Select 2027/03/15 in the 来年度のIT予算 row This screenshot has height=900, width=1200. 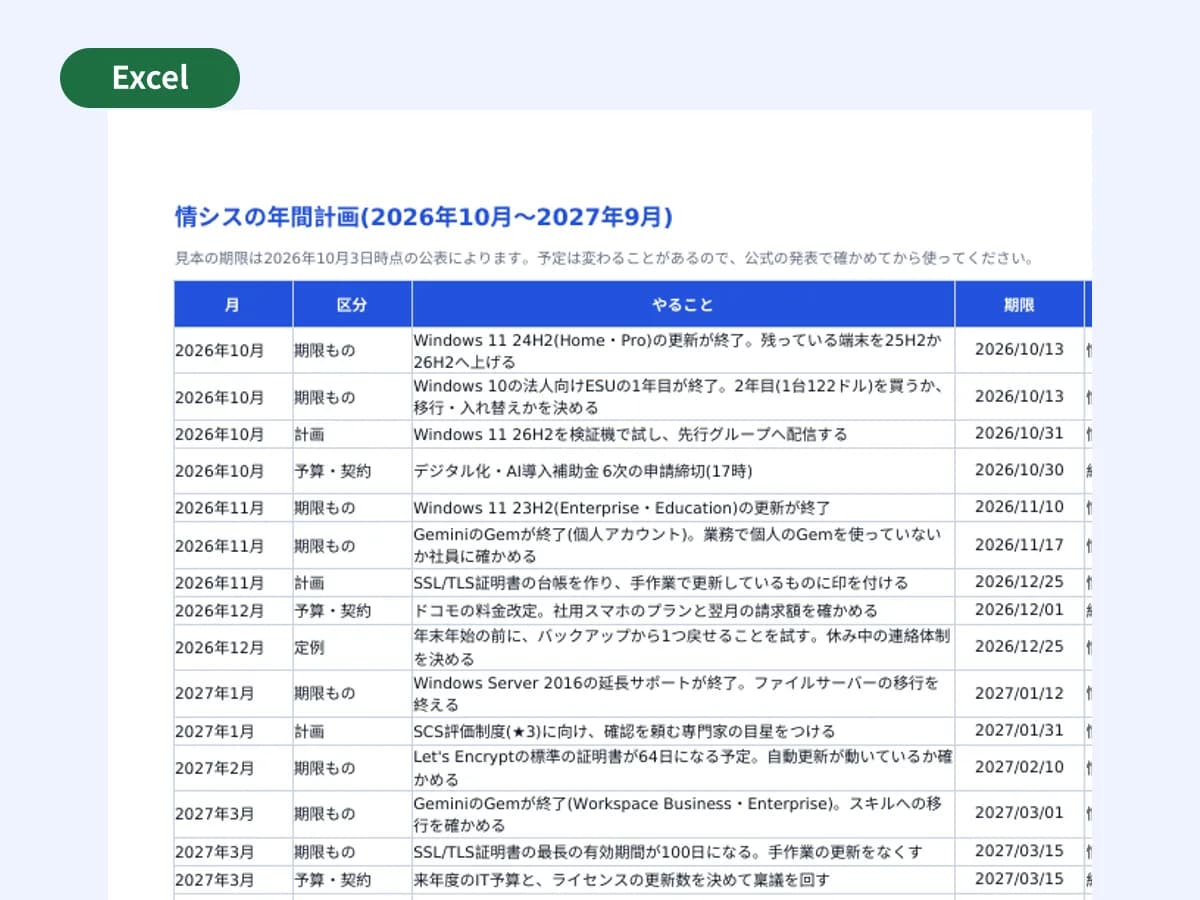[x=1019, y=879]
